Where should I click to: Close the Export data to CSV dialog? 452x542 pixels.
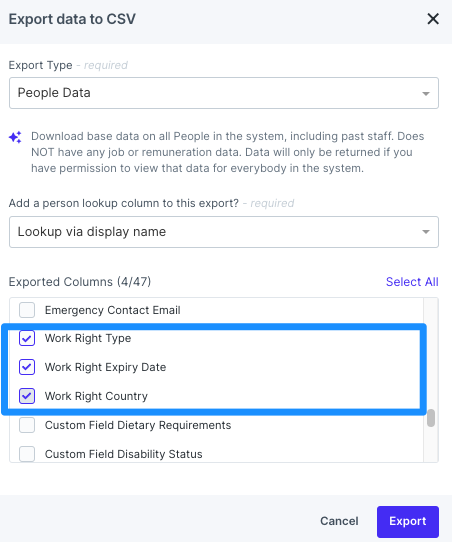click(x=433, y=19)
